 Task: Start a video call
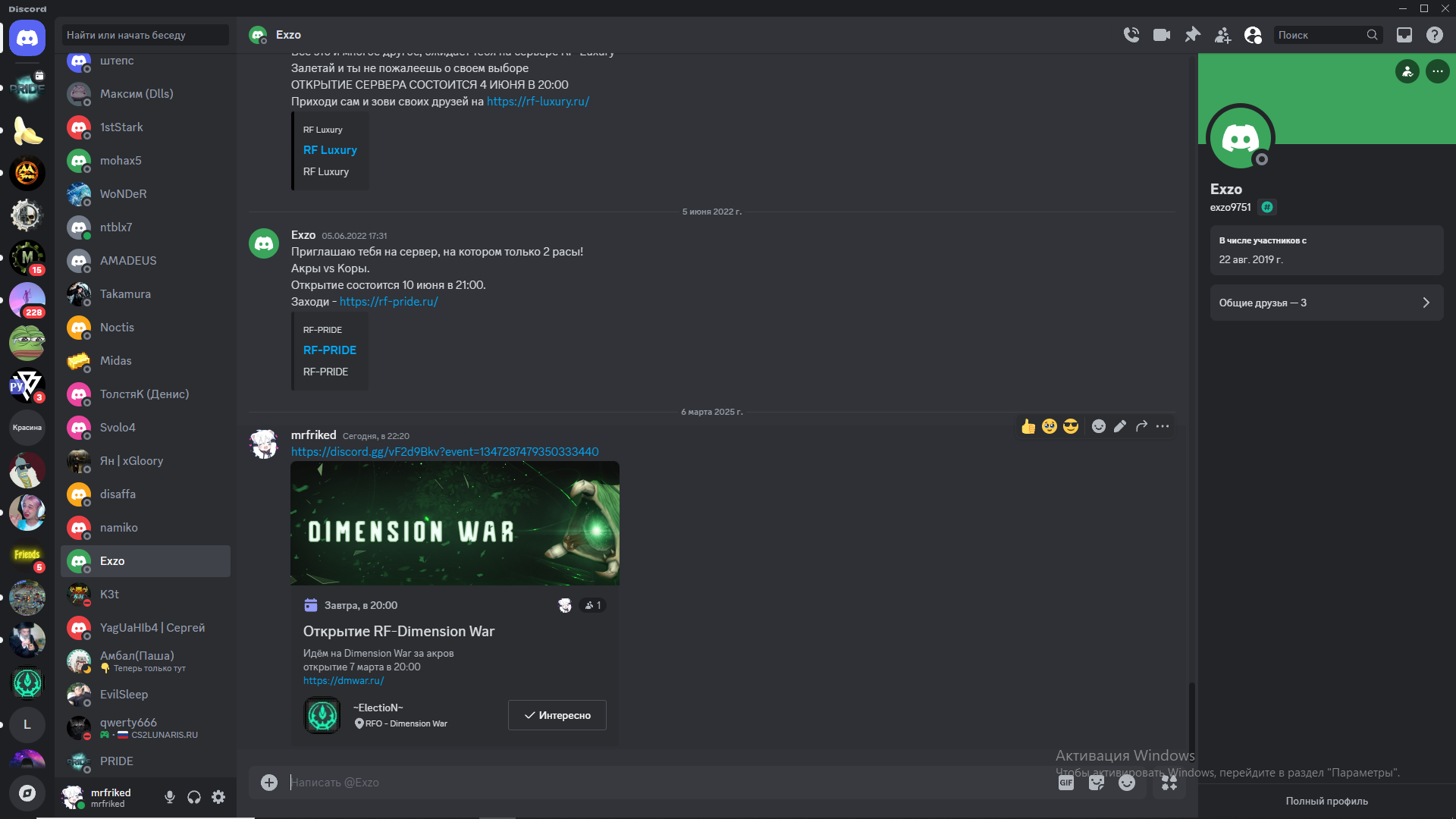(1162, 35)
